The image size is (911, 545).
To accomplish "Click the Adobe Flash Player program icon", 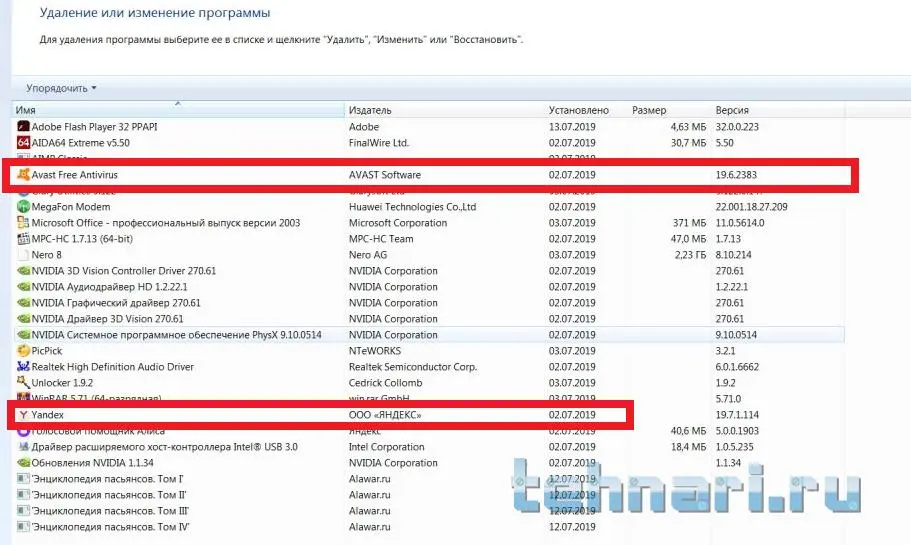I will (23, 127).
